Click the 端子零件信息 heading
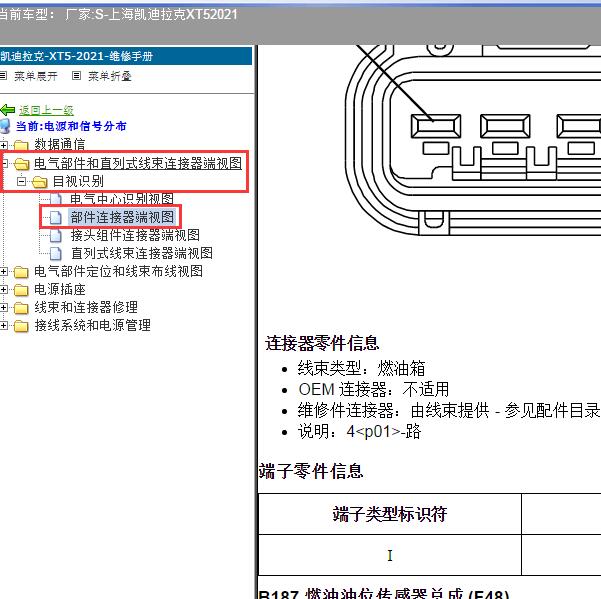Viewport: 601px width, 599px height. [x=310, y=471]
